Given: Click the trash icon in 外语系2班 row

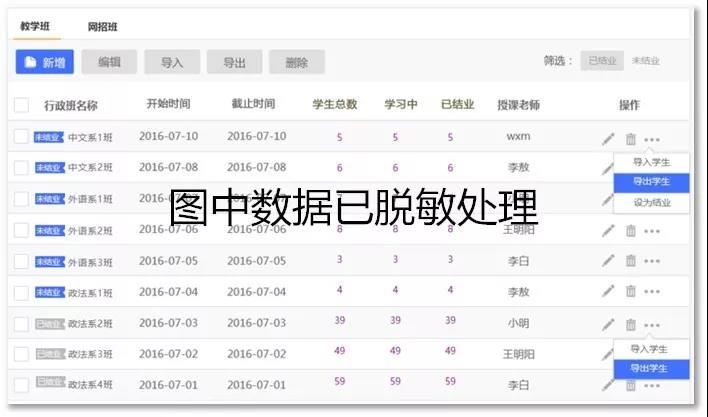Looking at the screenshot, I should [630, 231].
